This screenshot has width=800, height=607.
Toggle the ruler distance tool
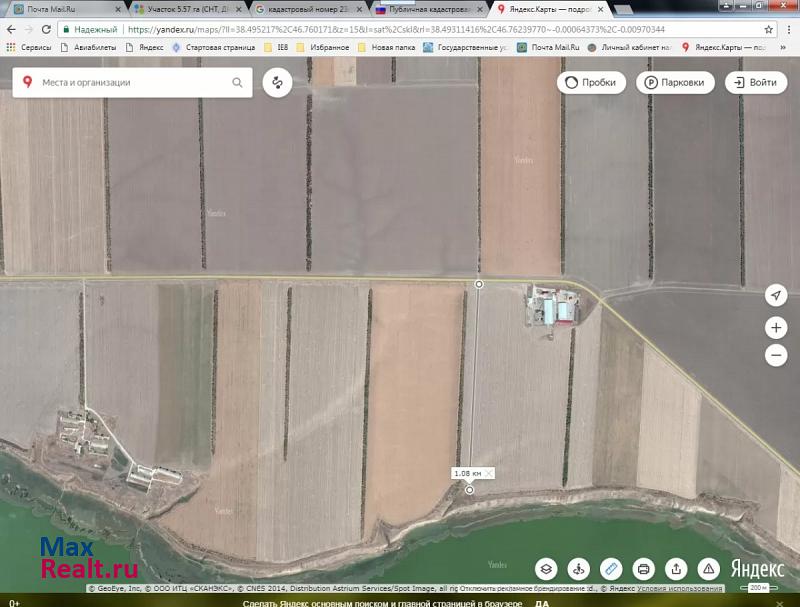click(x=611, y=569)
